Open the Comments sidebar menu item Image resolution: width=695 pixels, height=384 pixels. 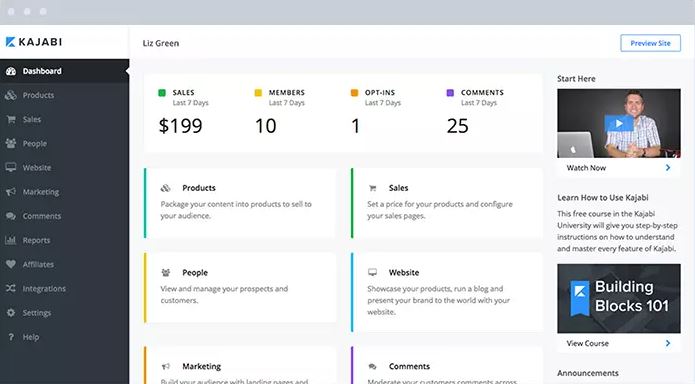(65, 216)
